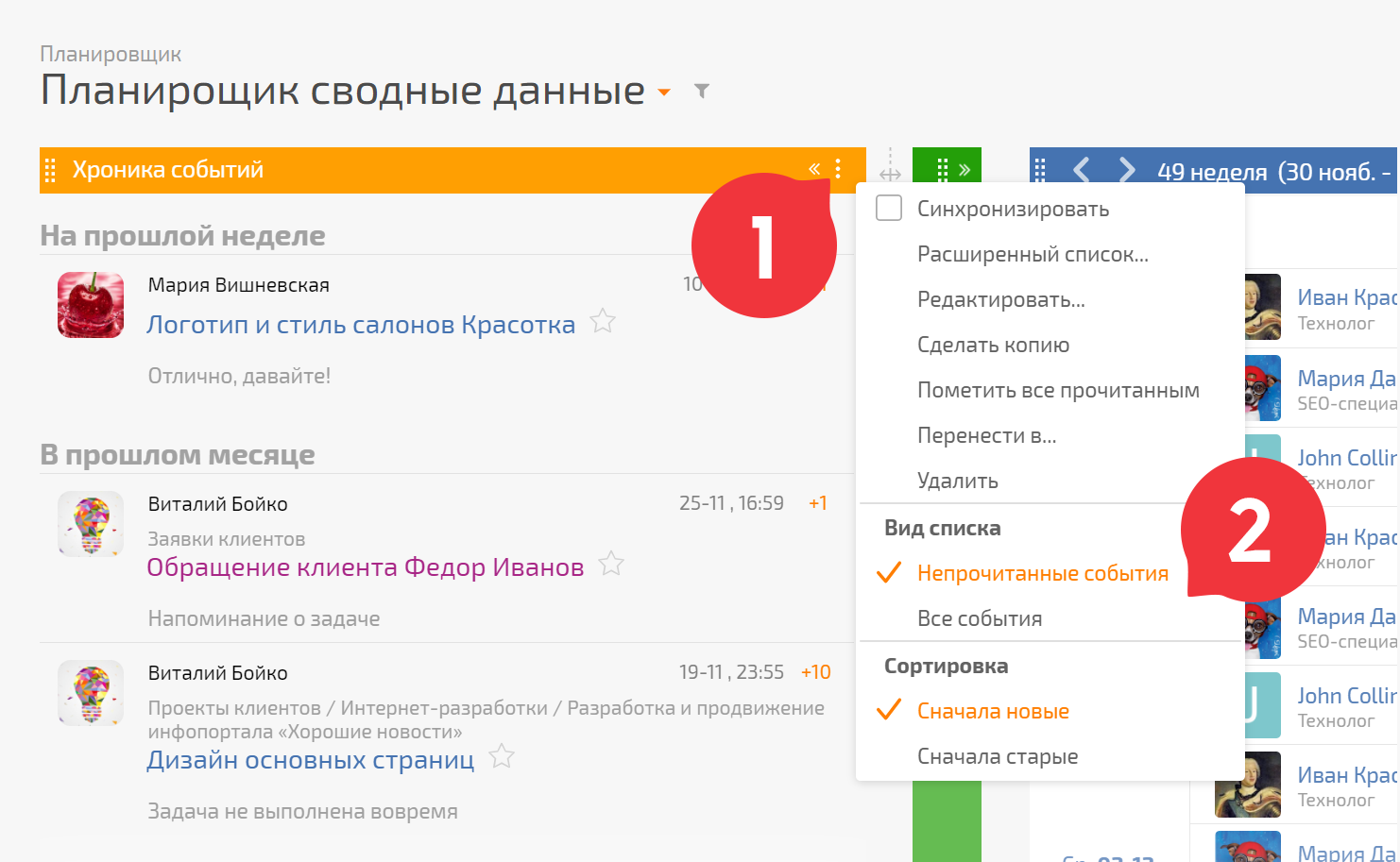Star the Дизайн основных страниц item
This screenshot has height=862, width=1400.
[x=502, y=757]
